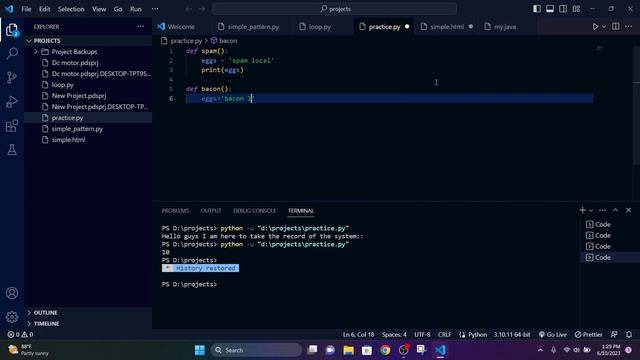Open the Selection menu
This screenshot has height=360, width=640.
click(x=71, y=9)
